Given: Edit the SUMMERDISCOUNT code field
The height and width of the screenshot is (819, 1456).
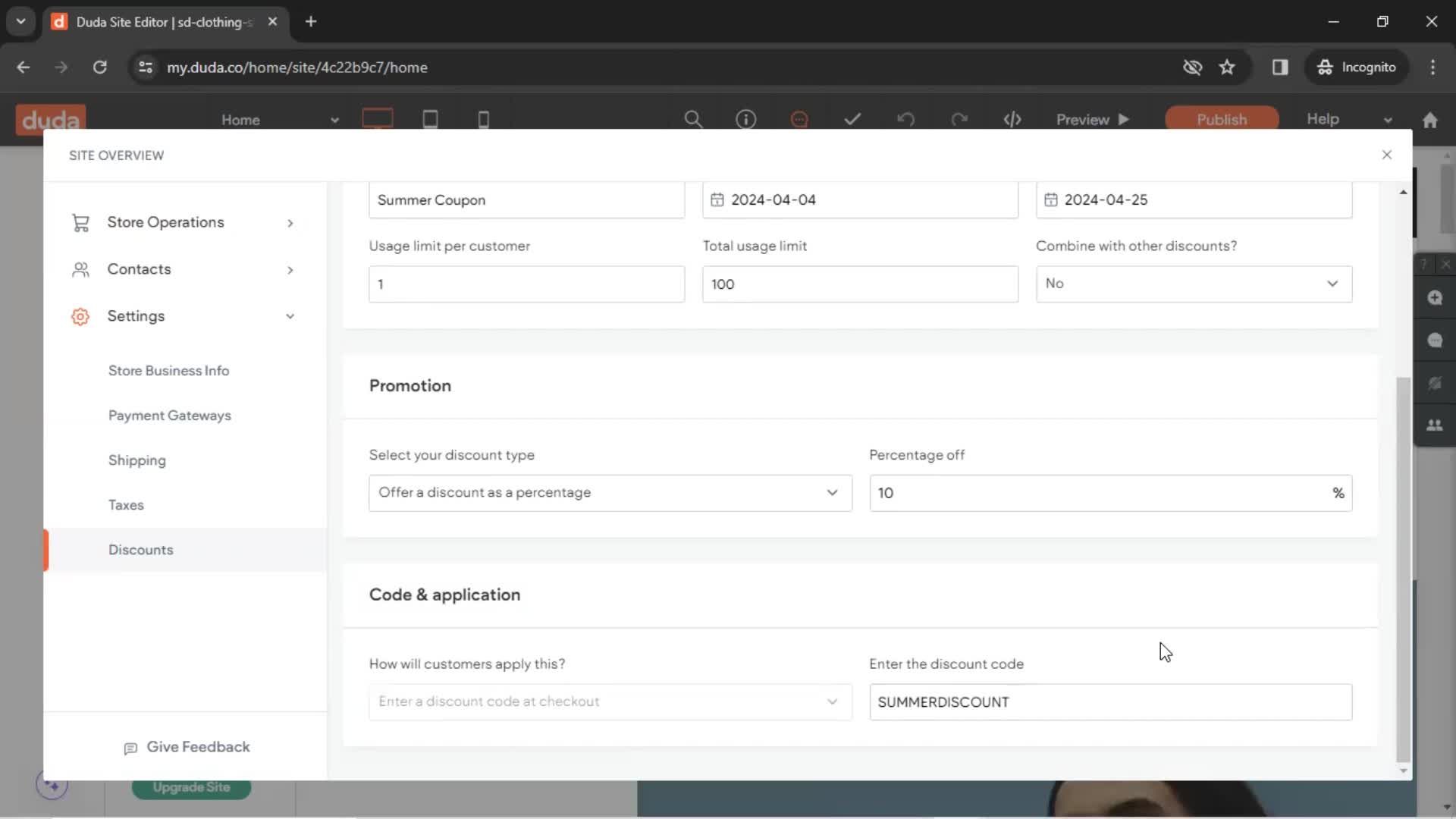Looking at the screenshot, I should click(x=1110, y=702).
